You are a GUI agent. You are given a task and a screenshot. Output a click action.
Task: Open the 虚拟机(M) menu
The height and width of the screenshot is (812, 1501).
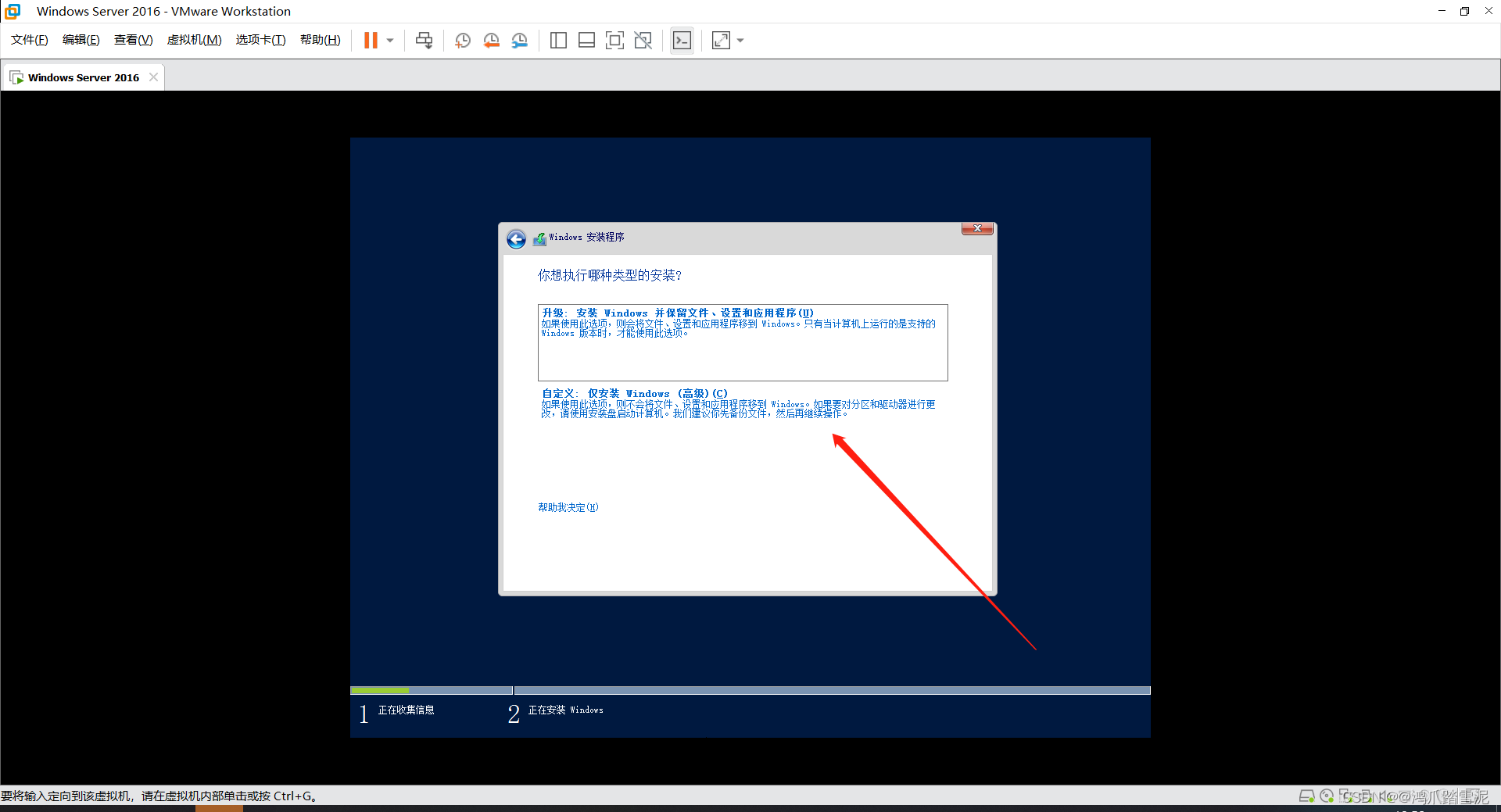(195, 40)
